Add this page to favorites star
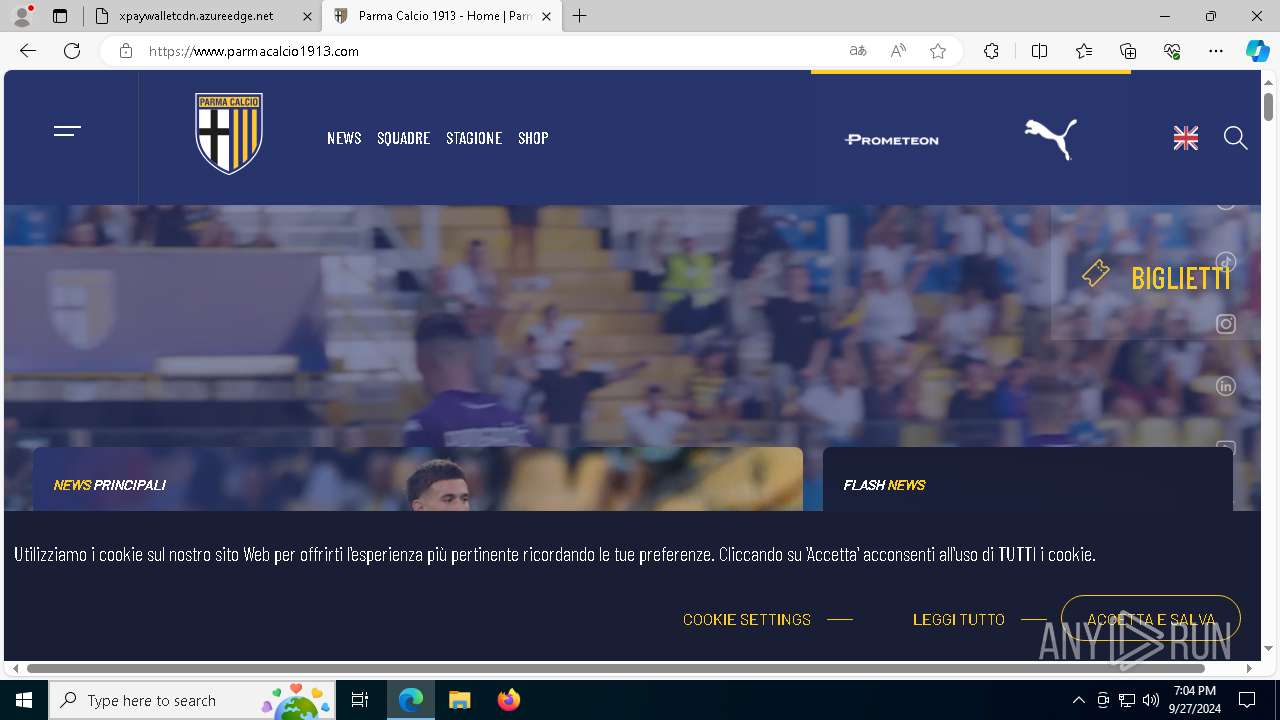Viewport: 1280px width, 720px height. (x=938, y=51)
